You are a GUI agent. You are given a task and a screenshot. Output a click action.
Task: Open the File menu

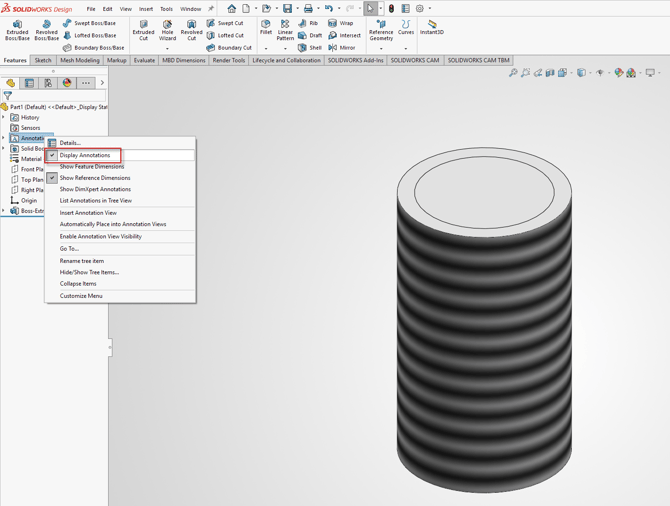click(91, 9)
